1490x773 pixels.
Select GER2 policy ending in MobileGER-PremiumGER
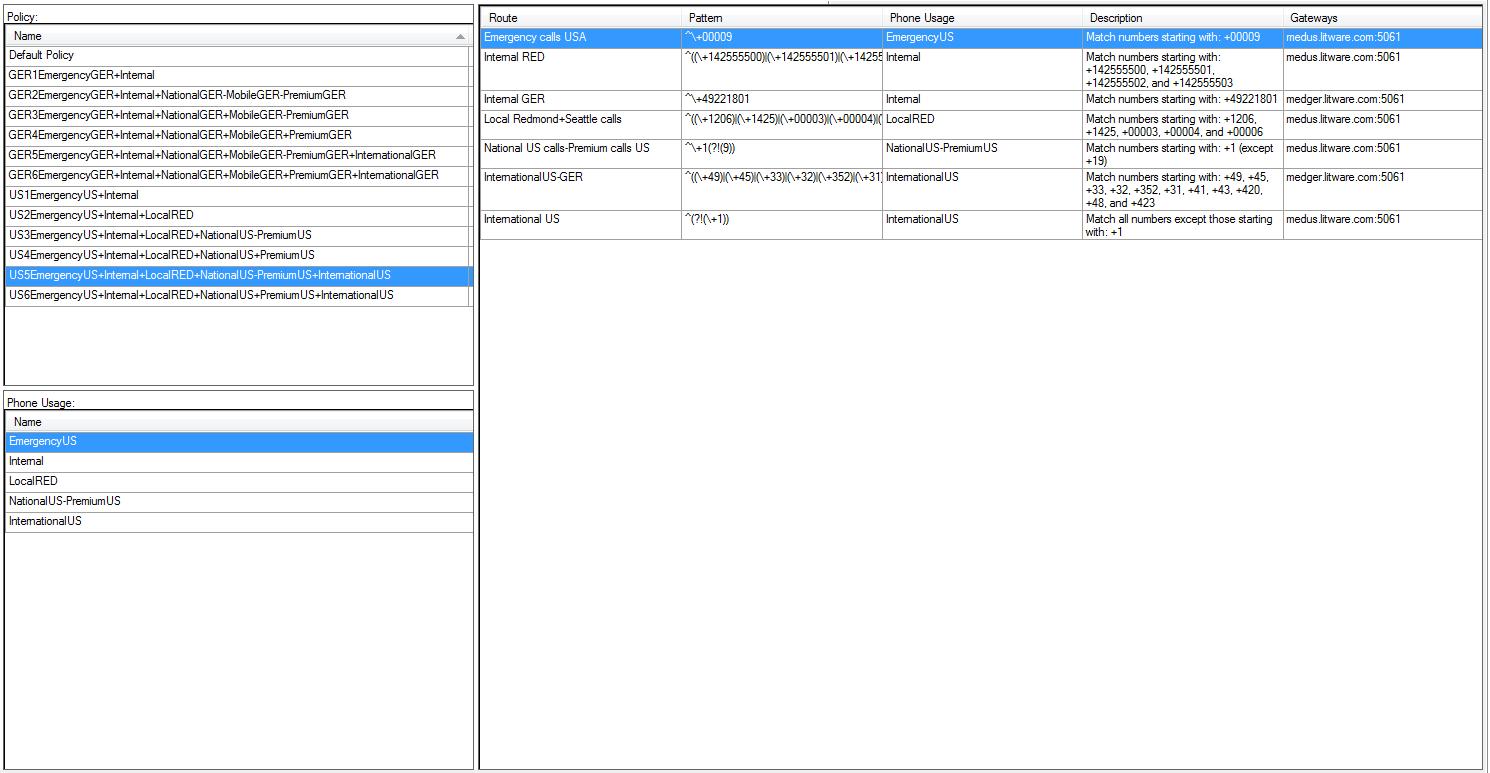238,96
